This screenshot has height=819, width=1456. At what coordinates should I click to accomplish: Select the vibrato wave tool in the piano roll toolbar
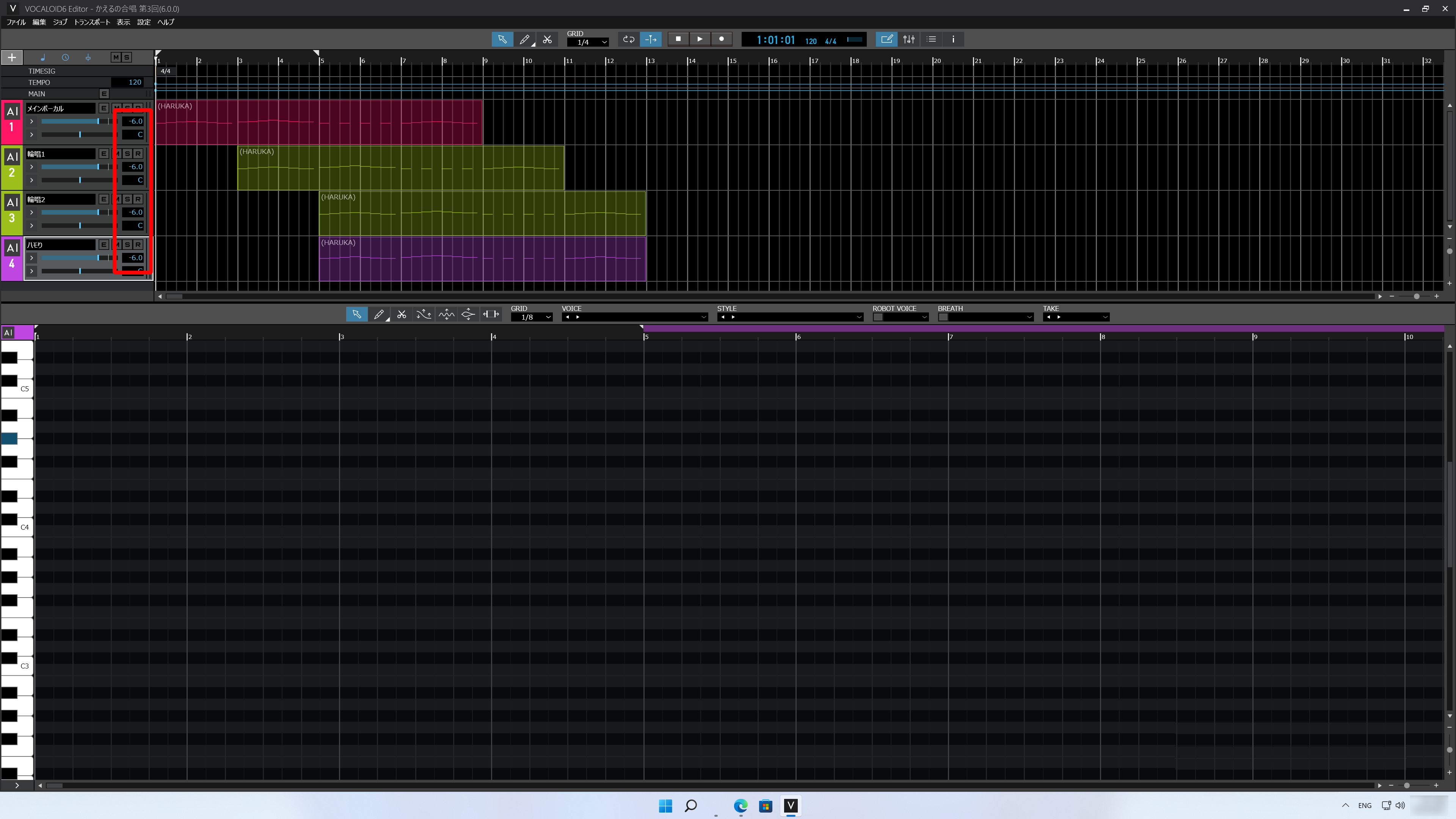click(446, 314)
